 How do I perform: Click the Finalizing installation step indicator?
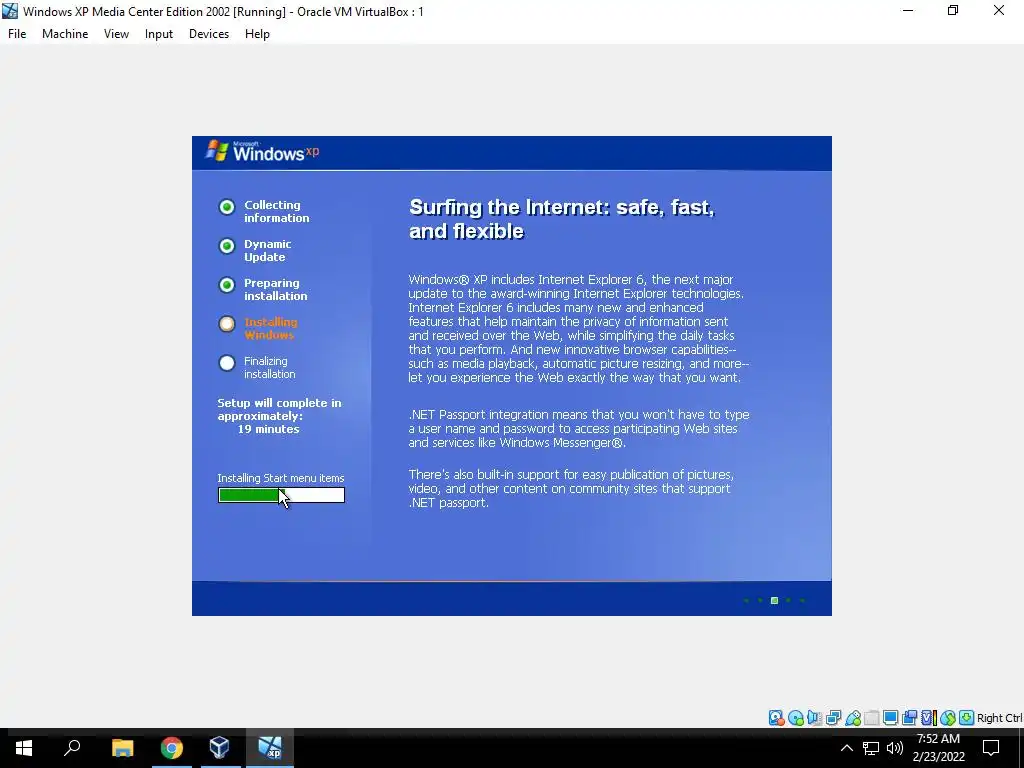point(227,363)
